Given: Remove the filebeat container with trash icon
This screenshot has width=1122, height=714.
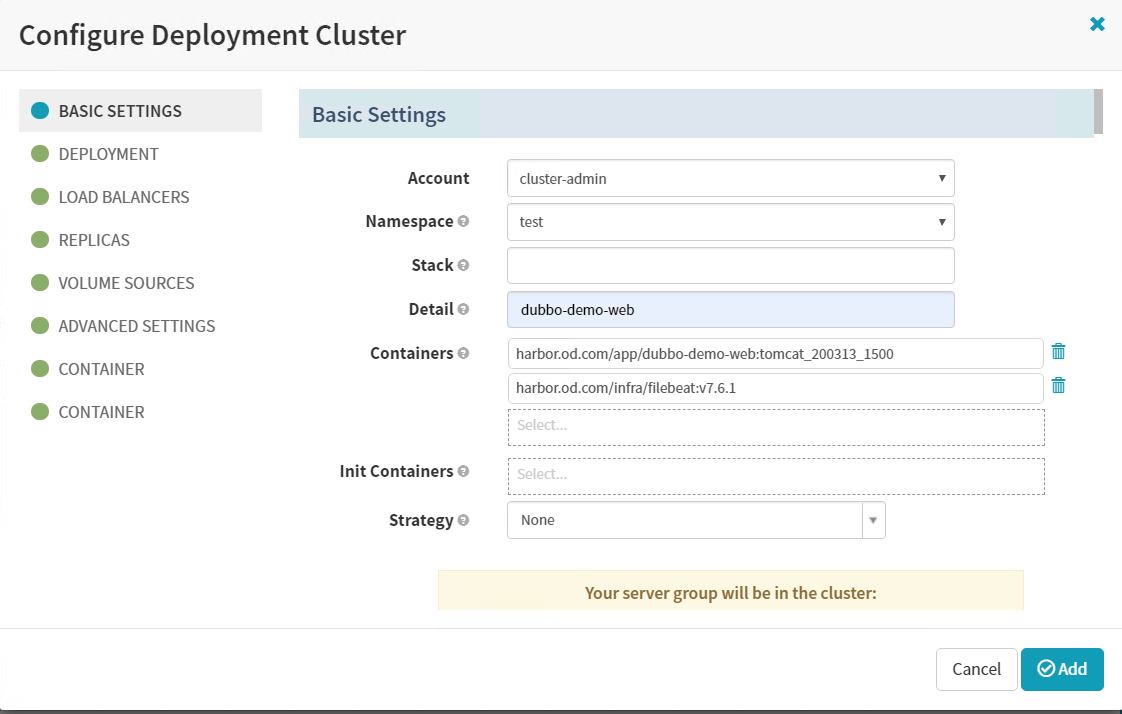Looking at the screenshot, I should (x=1058, y=386).
